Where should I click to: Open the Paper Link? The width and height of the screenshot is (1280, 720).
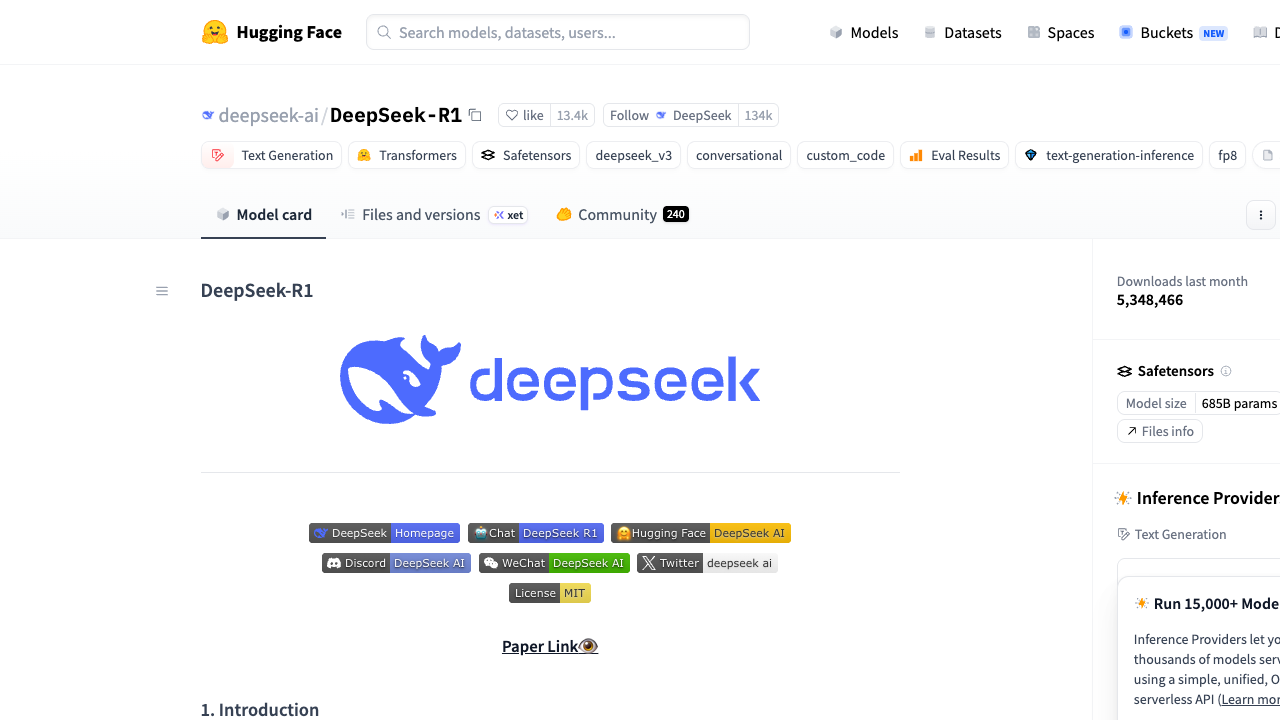(x=550, y=646)
